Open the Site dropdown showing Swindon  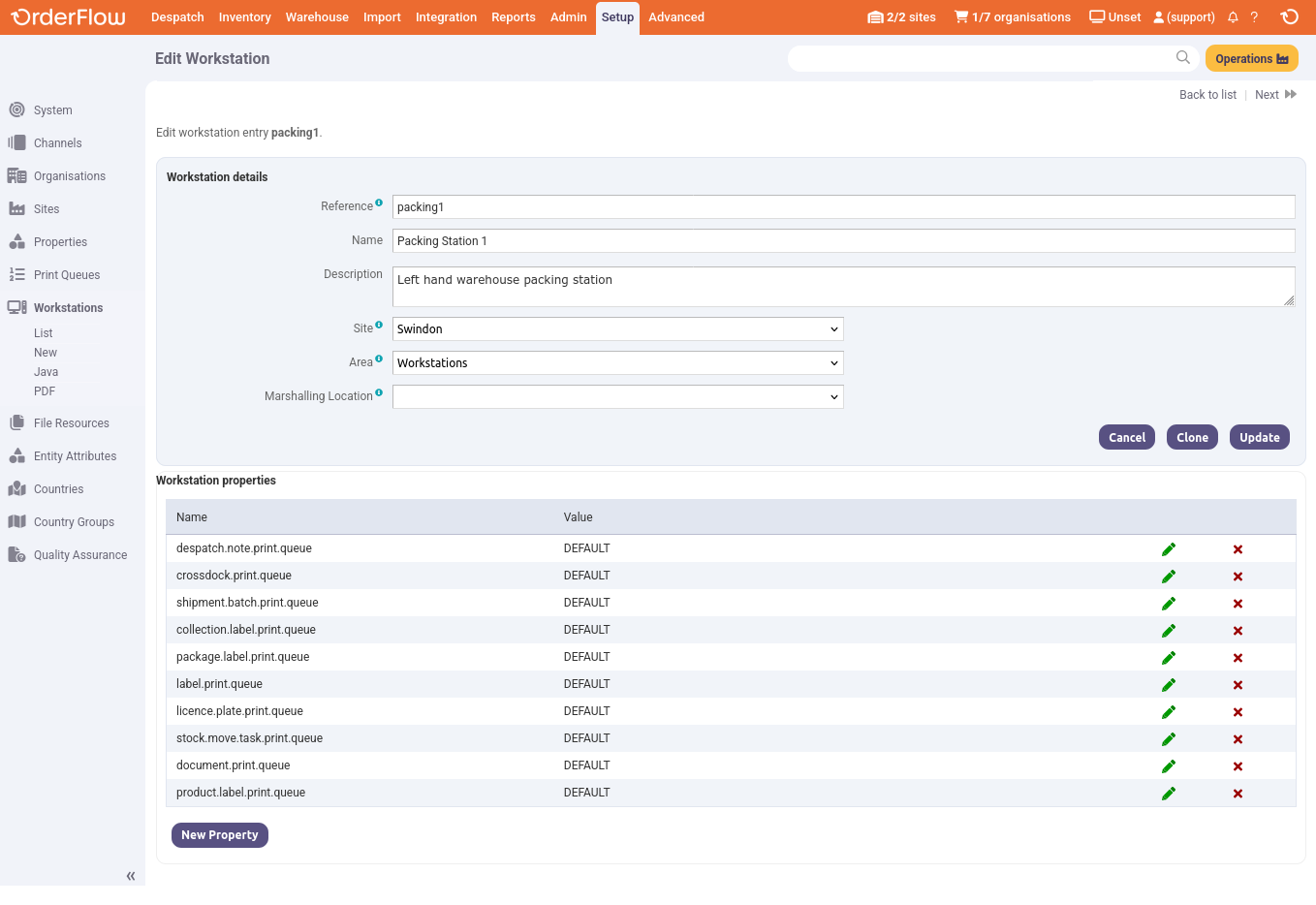(617, 329)
